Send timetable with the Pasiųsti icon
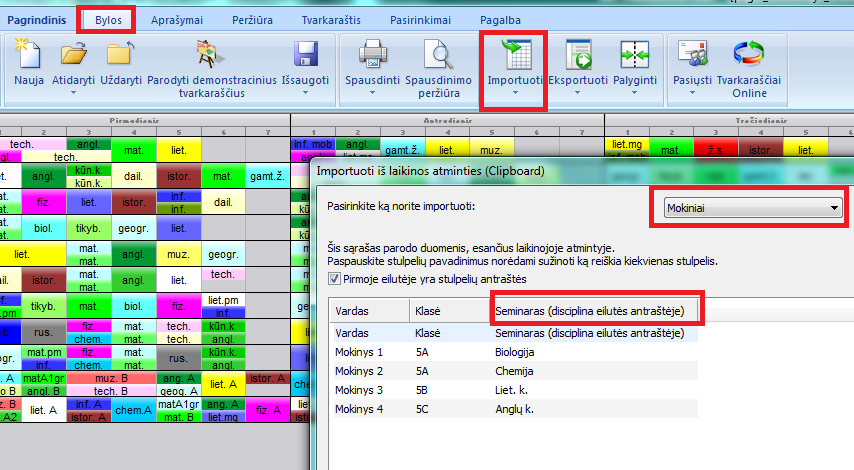 coord(692,56)
